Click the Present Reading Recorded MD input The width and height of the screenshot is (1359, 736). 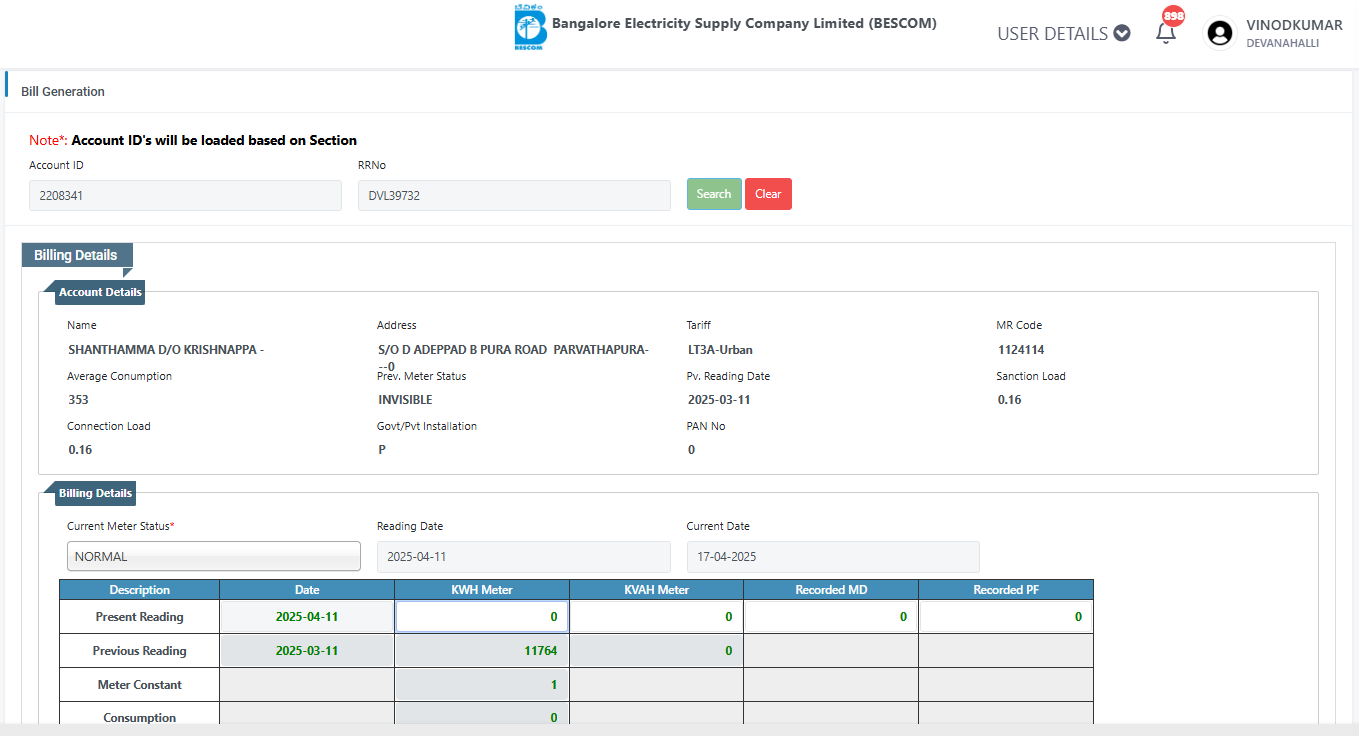click(x=831, y=617)
